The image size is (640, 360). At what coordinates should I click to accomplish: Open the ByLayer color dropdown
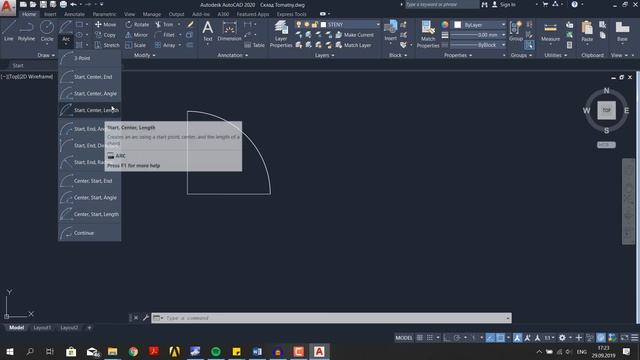click(503, 25)
